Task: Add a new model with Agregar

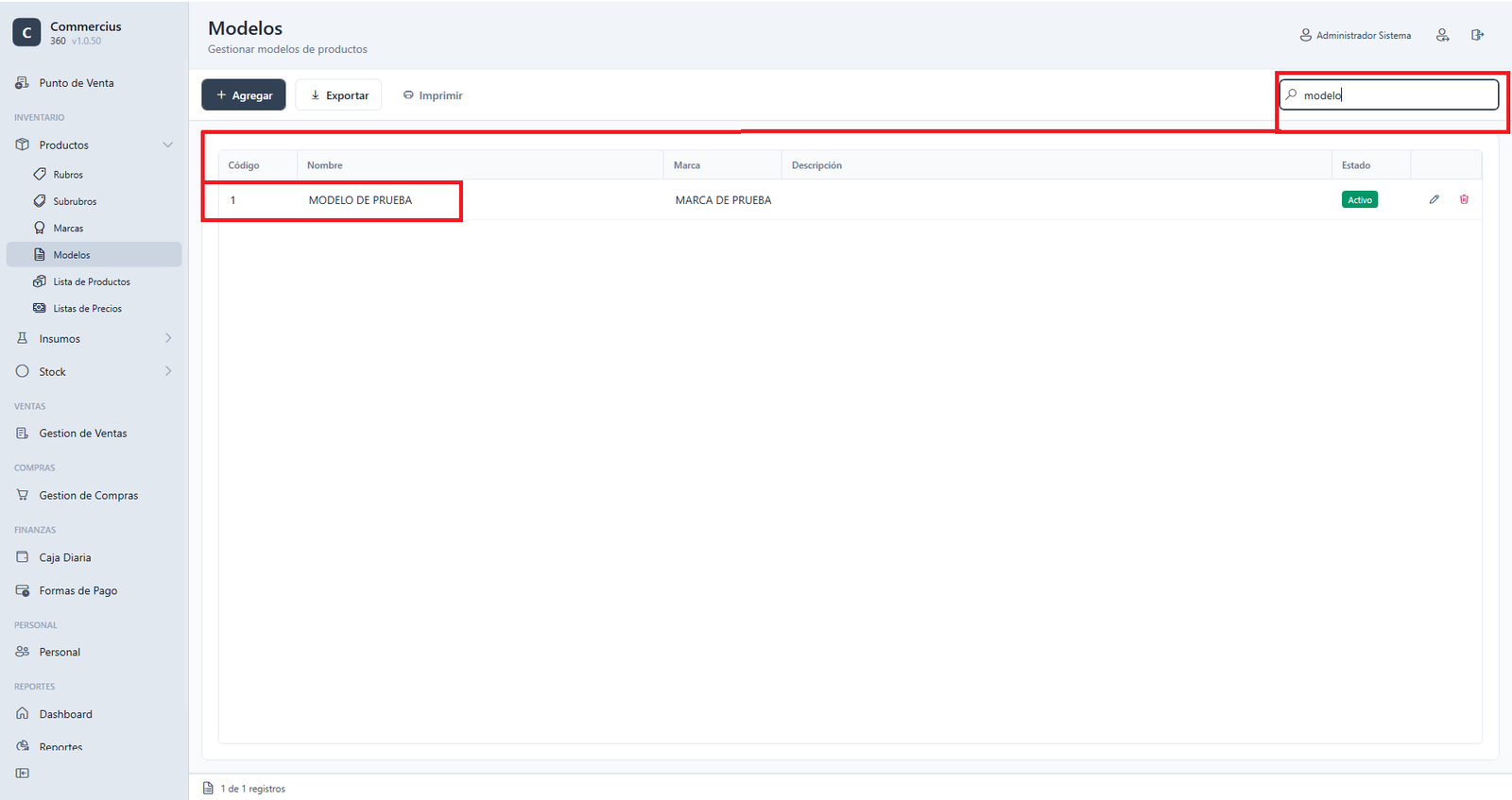Action: [244, 94]
